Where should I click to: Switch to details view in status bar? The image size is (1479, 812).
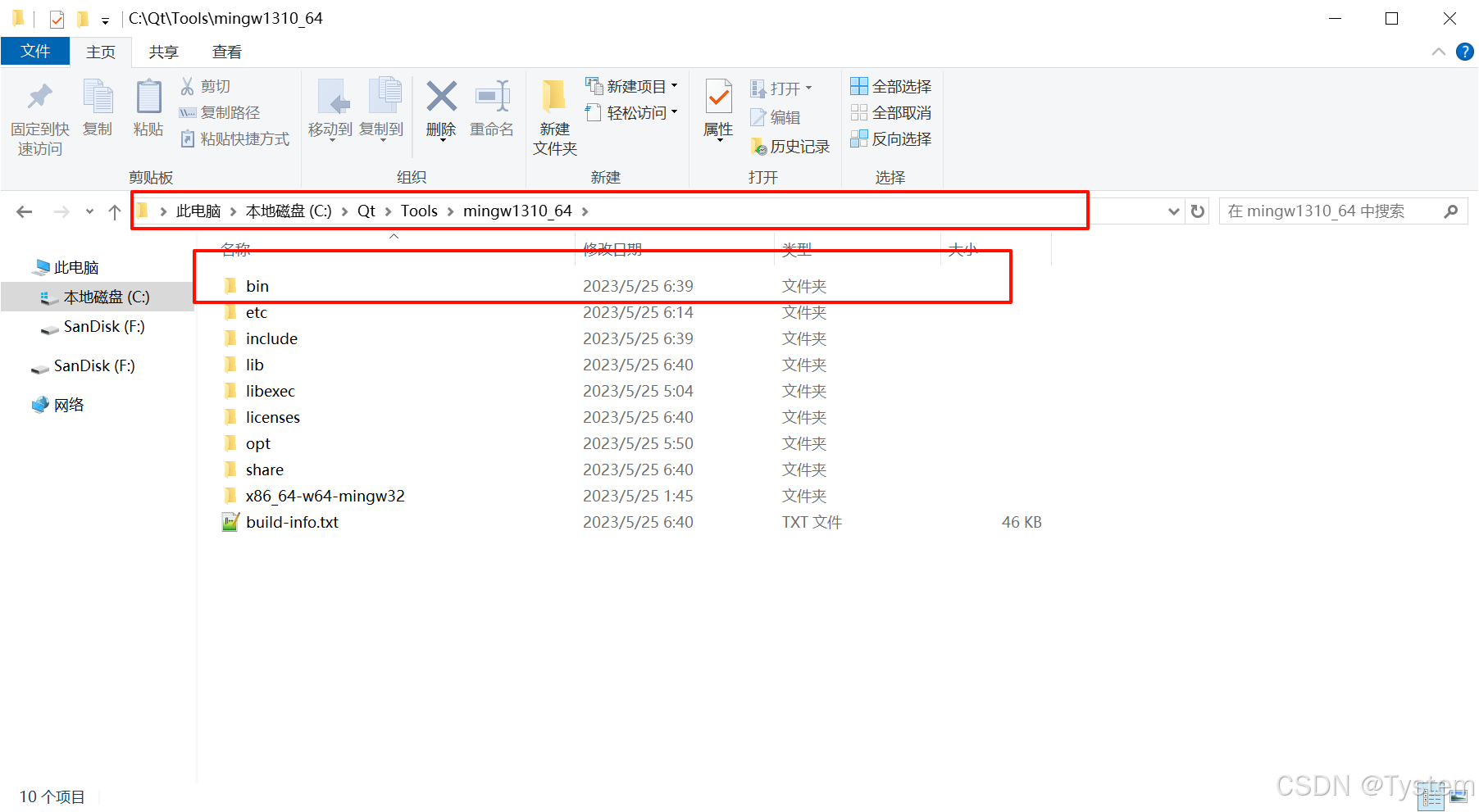[x=1432, y=798]
